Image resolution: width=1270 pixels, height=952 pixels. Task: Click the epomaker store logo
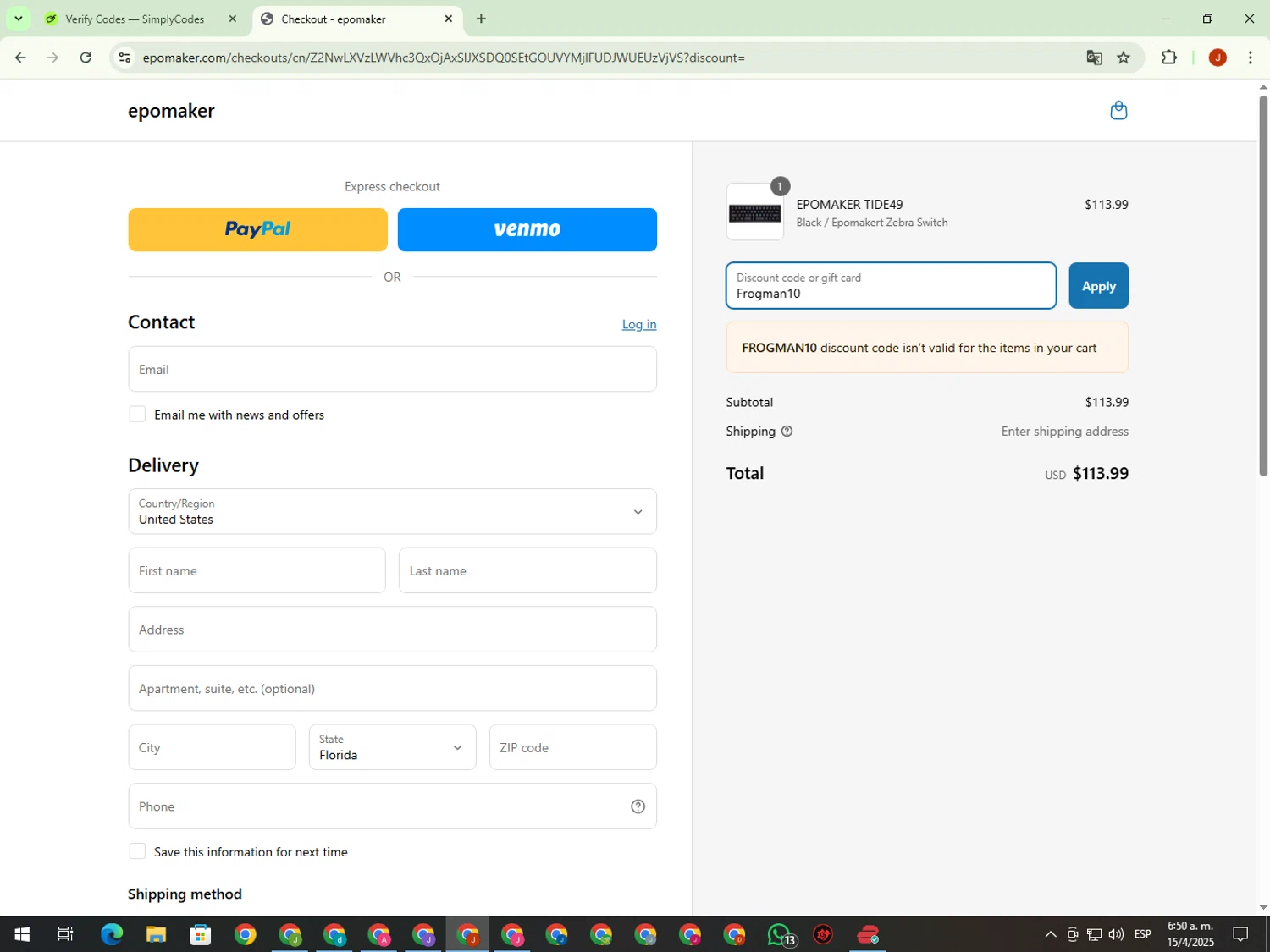(x=171, y=111)
